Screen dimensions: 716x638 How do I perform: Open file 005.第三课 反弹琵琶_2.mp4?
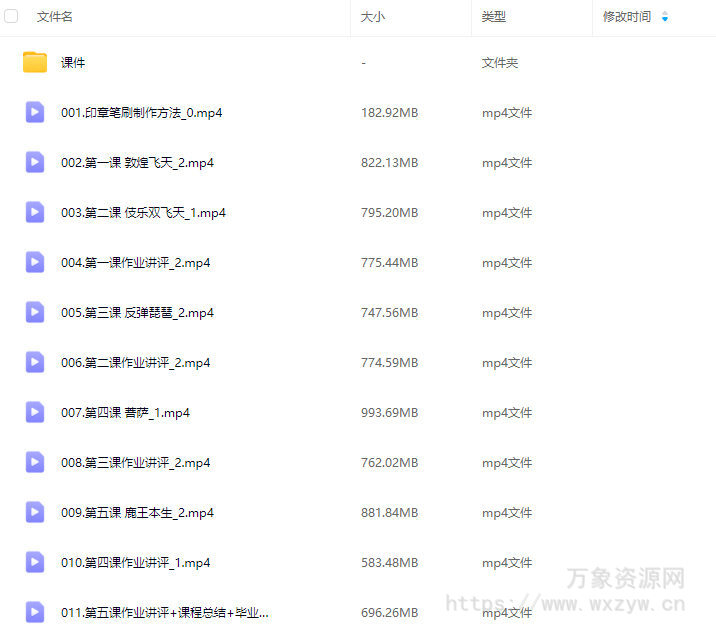click(137, 313)
